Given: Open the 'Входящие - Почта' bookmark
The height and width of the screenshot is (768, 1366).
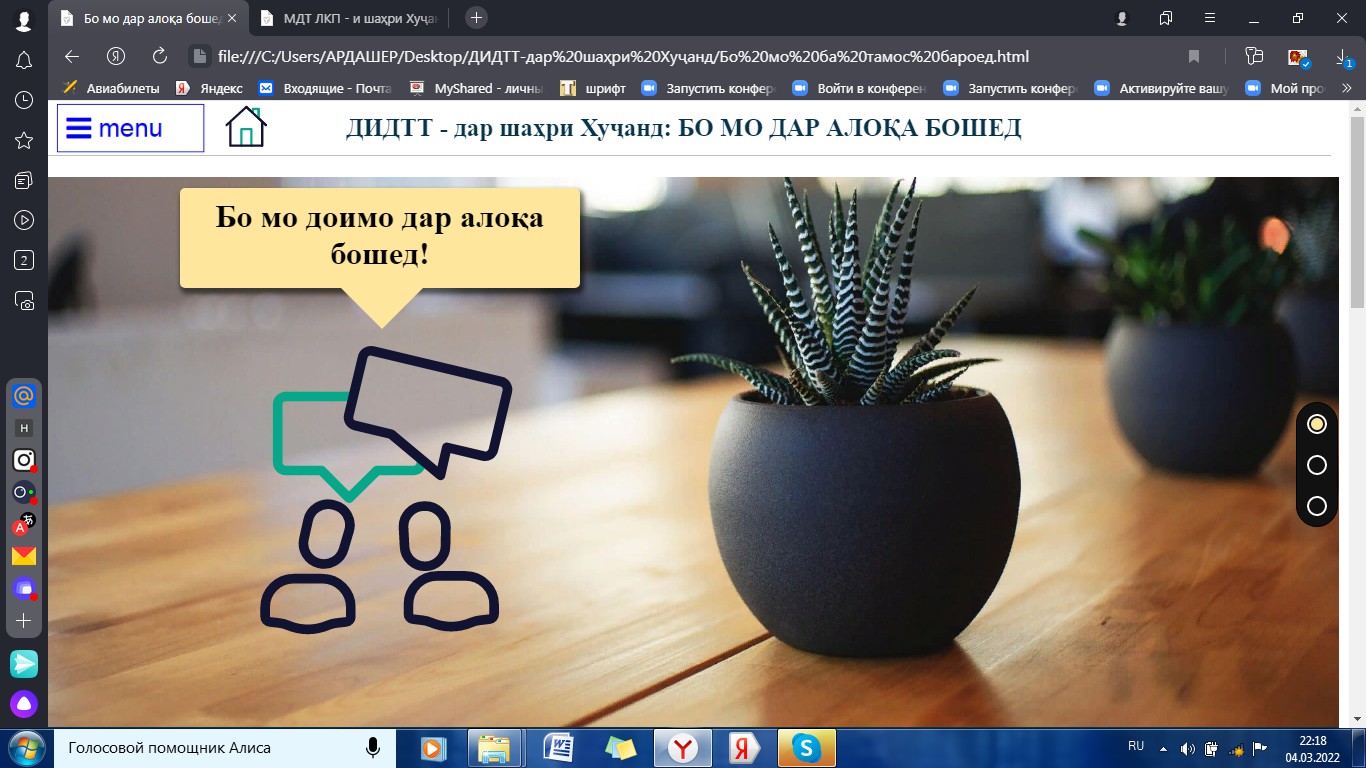Looking at the screenshot, I should coord(325,88).
